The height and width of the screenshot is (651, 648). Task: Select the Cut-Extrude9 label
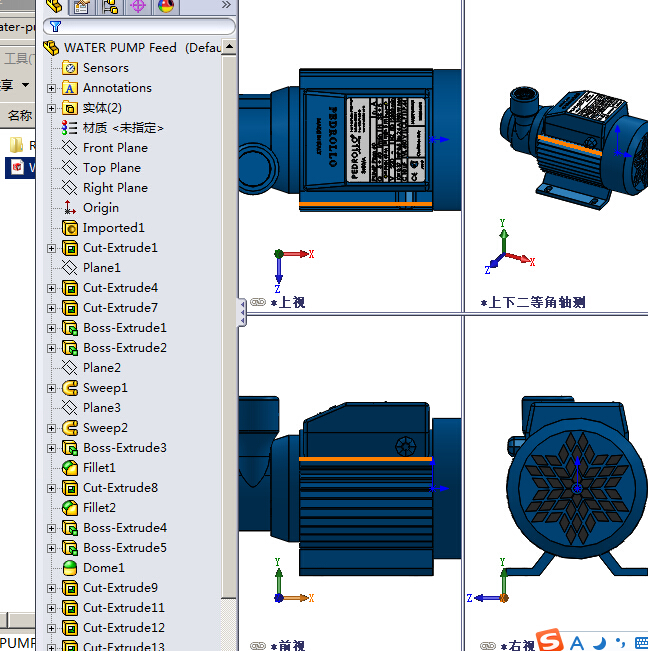click(120, 587)
